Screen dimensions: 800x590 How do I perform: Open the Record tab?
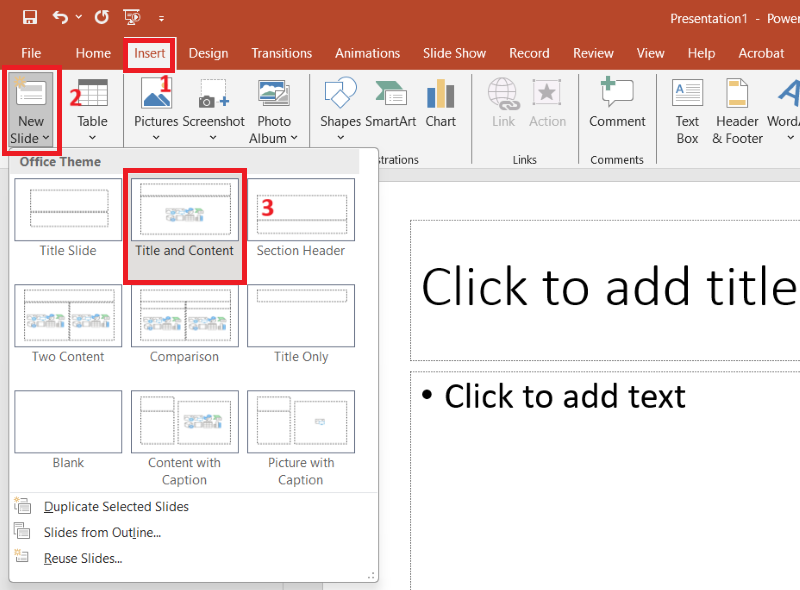[x=529, y=53]
